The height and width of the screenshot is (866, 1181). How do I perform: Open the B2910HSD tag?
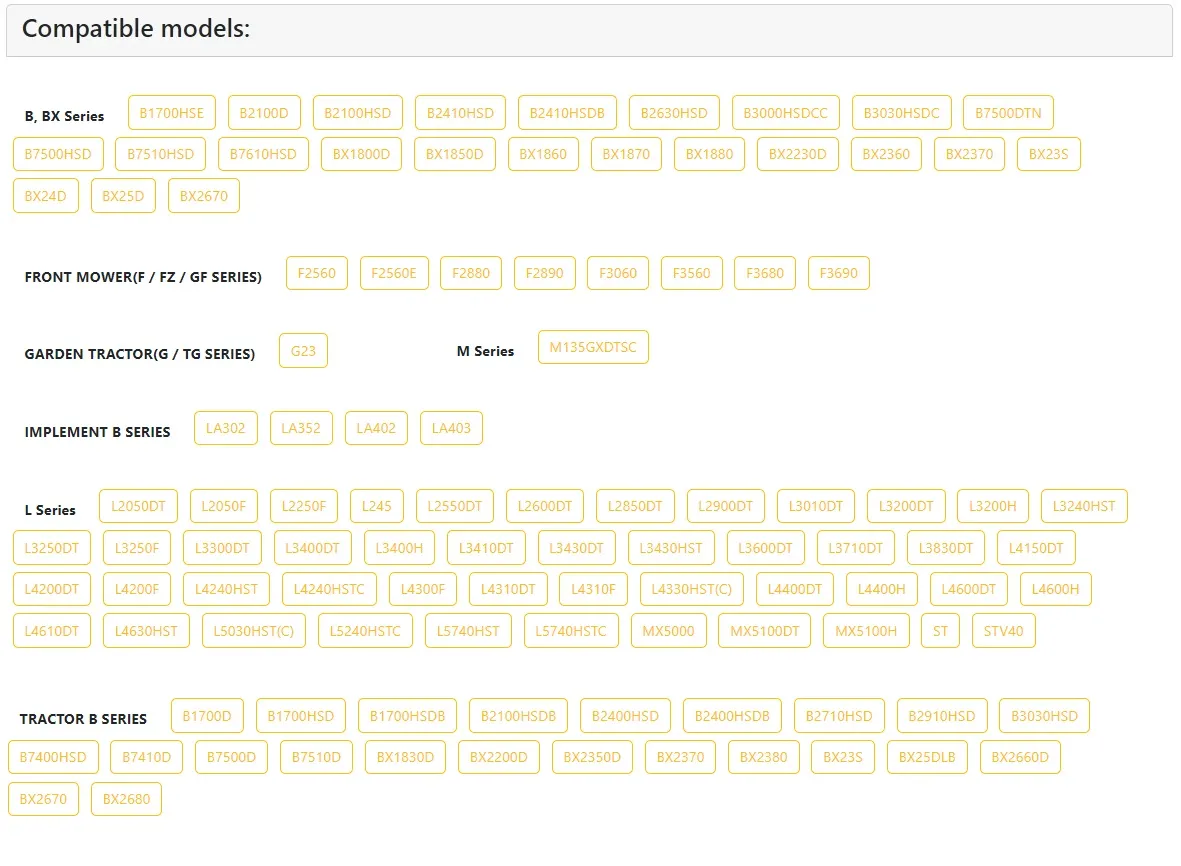[x=942, y=715]
